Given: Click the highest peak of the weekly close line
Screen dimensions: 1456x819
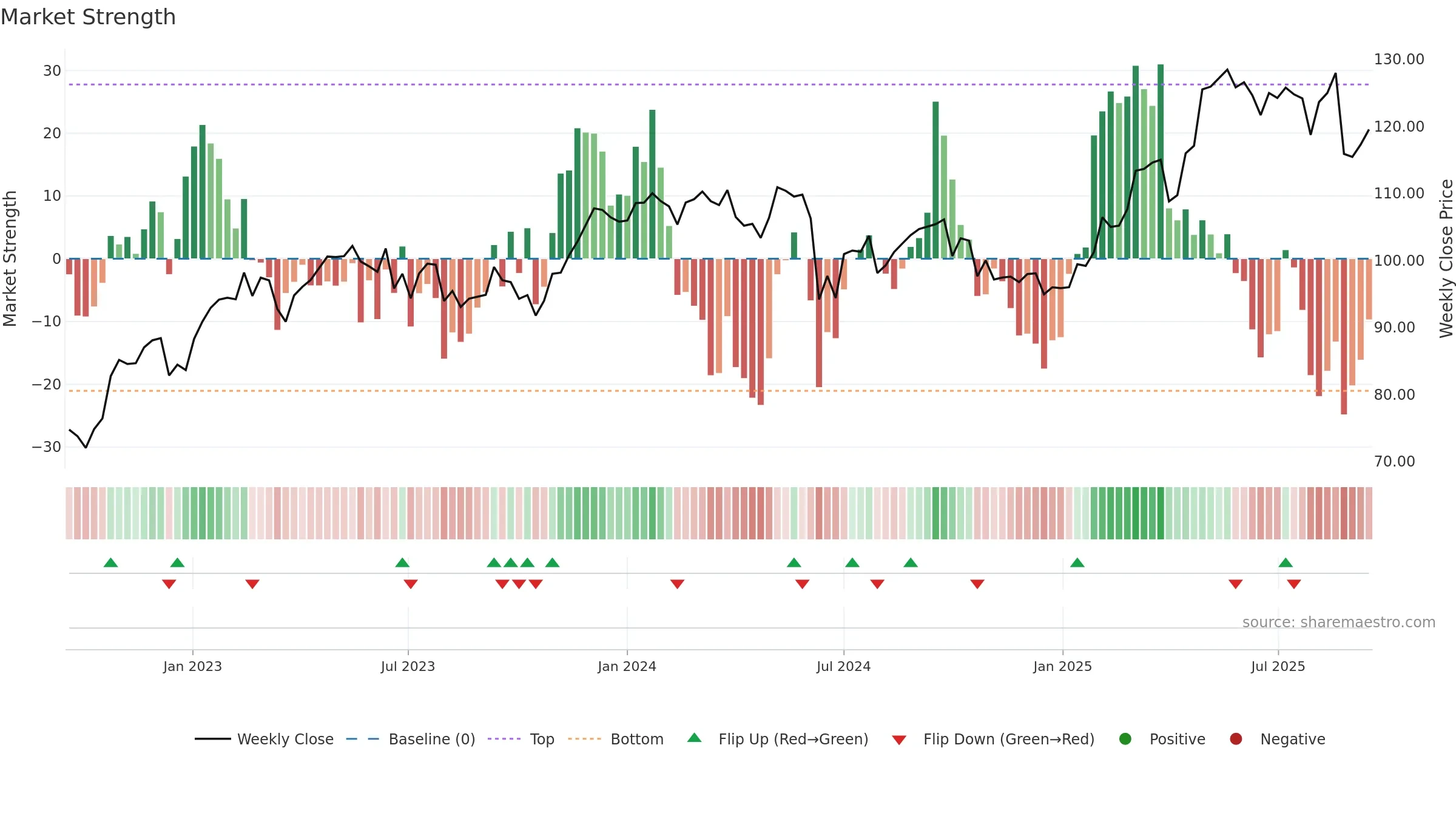Looking at the screenshot, I should tap(1227, 69).
